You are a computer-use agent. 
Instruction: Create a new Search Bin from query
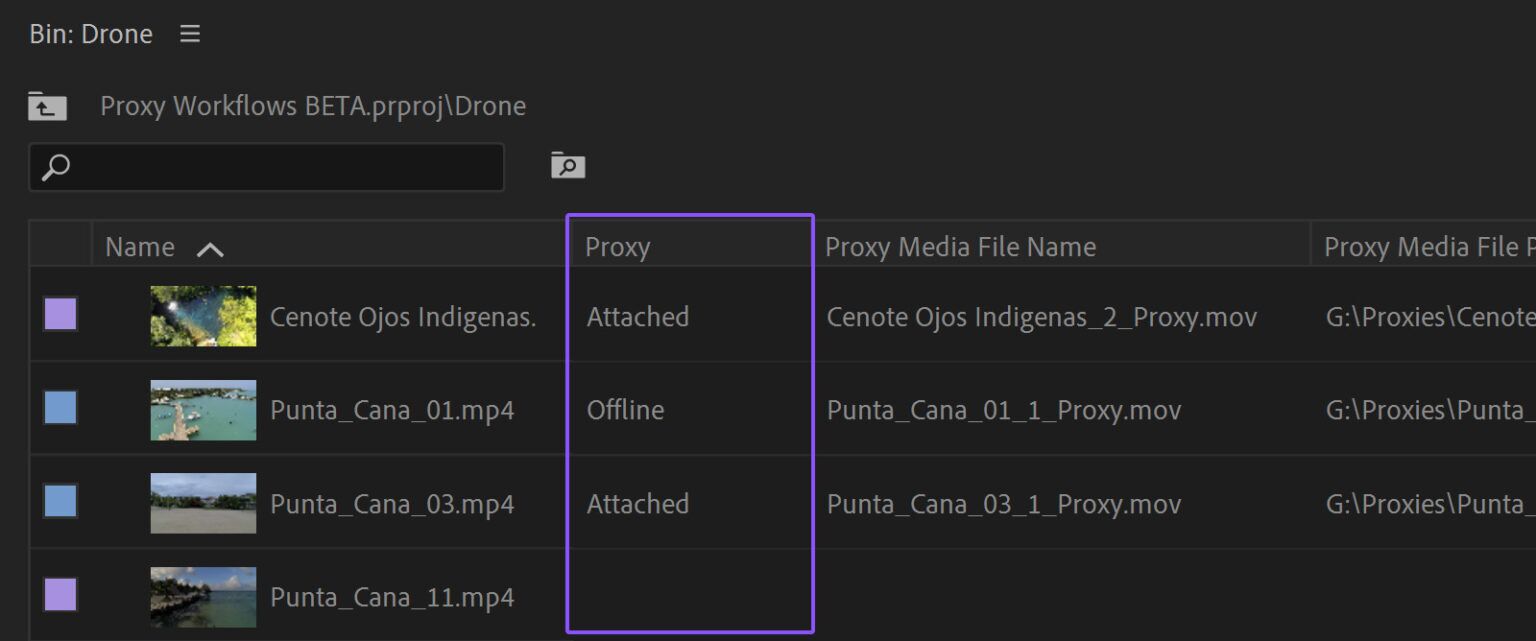click(566, 166)
